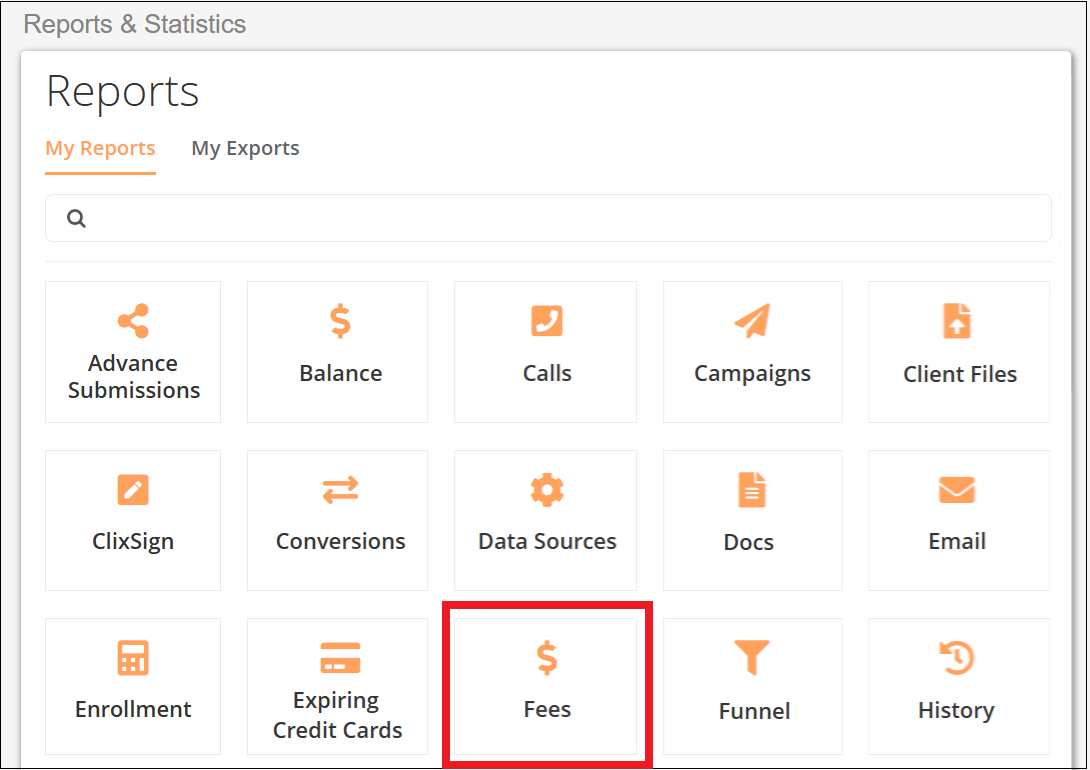The image size is (1090, 770).
Task: Open the Advance Submissions share icon
Action: 133,320
